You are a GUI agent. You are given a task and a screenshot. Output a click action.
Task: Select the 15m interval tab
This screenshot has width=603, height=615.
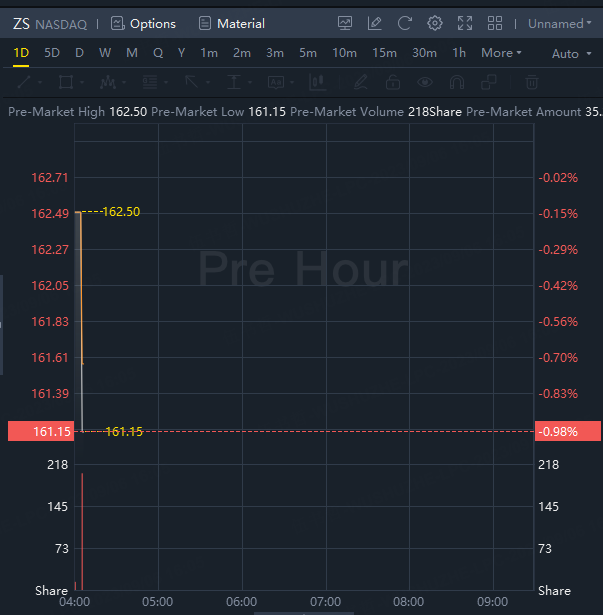pyautogui.click(x=383, y=53)
